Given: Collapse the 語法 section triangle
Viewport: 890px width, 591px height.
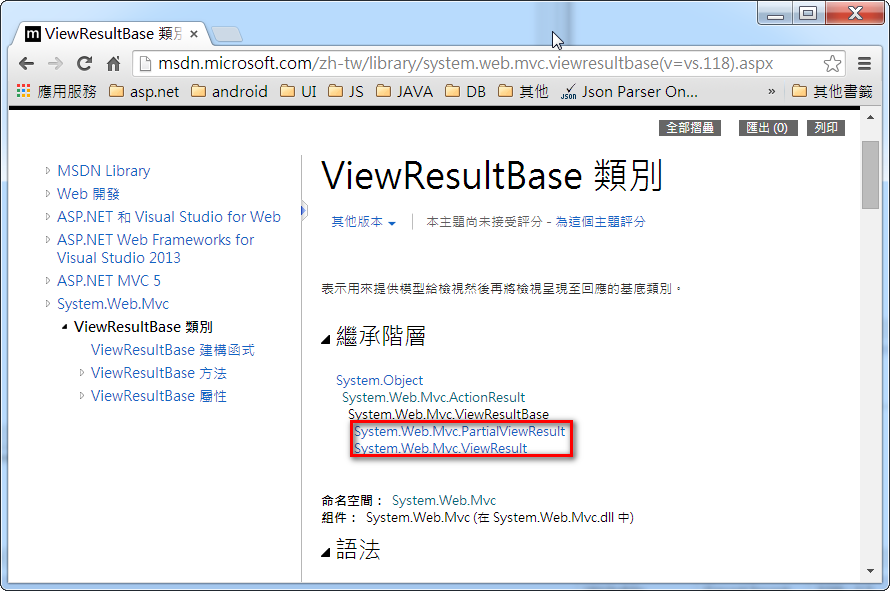Looking at the screenshot, I should click(325, 552).
